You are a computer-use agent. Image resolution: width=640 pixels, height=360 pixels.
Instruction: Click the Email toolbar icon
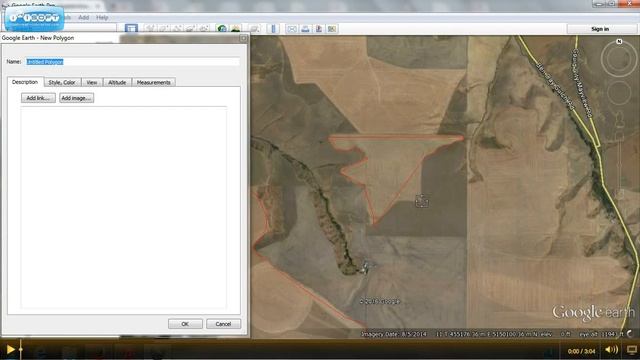292,29
